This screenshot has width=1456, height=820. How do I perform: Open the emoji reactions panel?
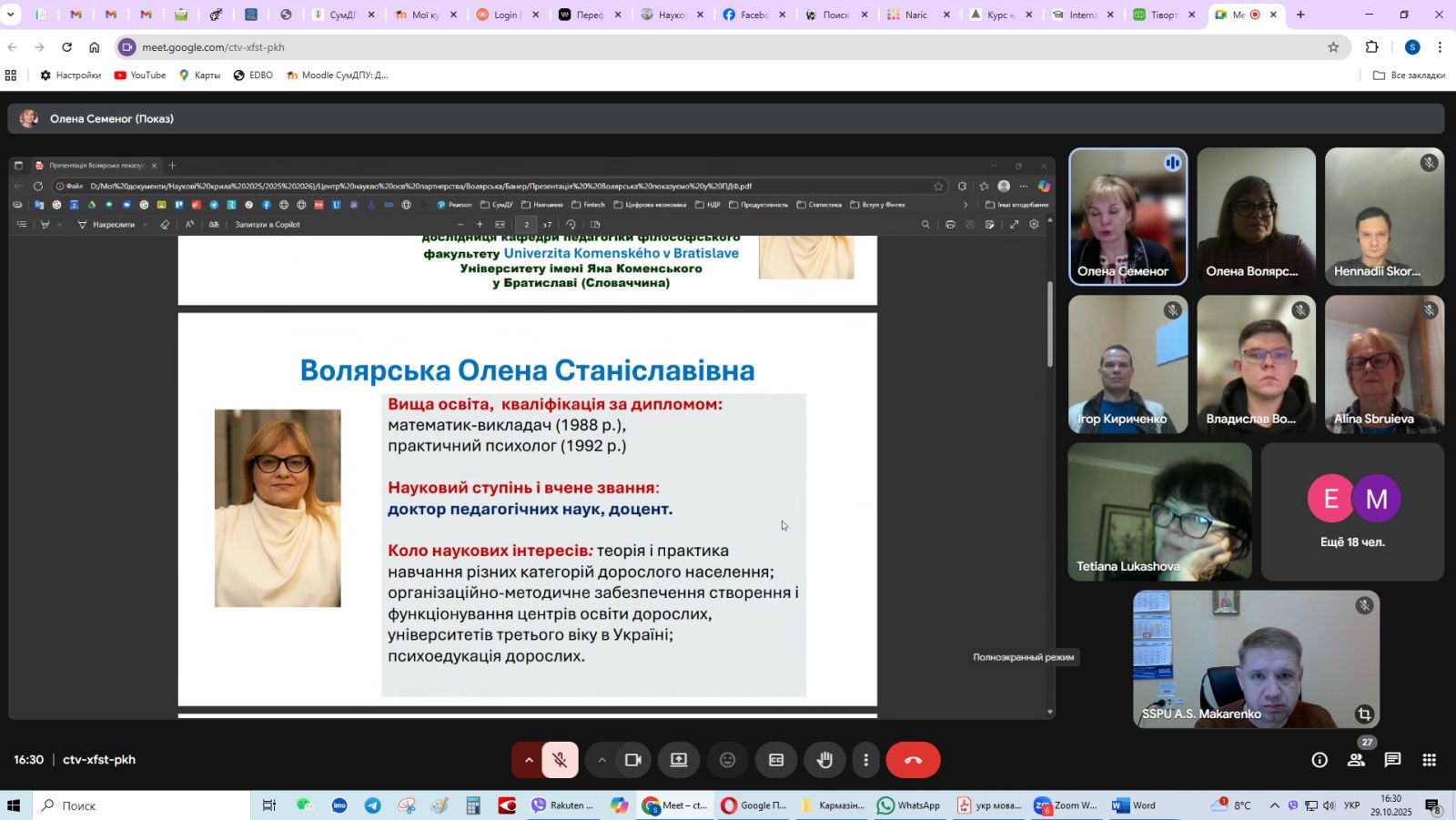[727, 760]
